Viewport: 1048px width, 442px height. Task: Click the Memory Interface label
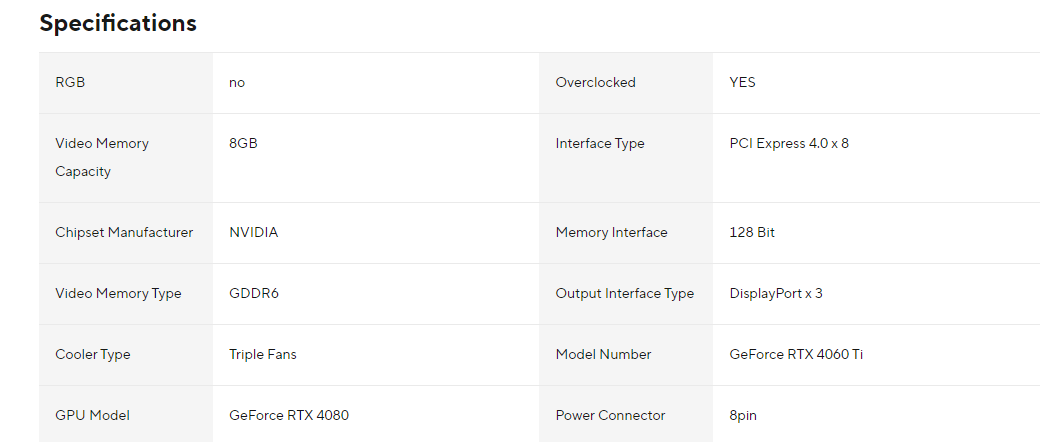[x=611, y=233]
